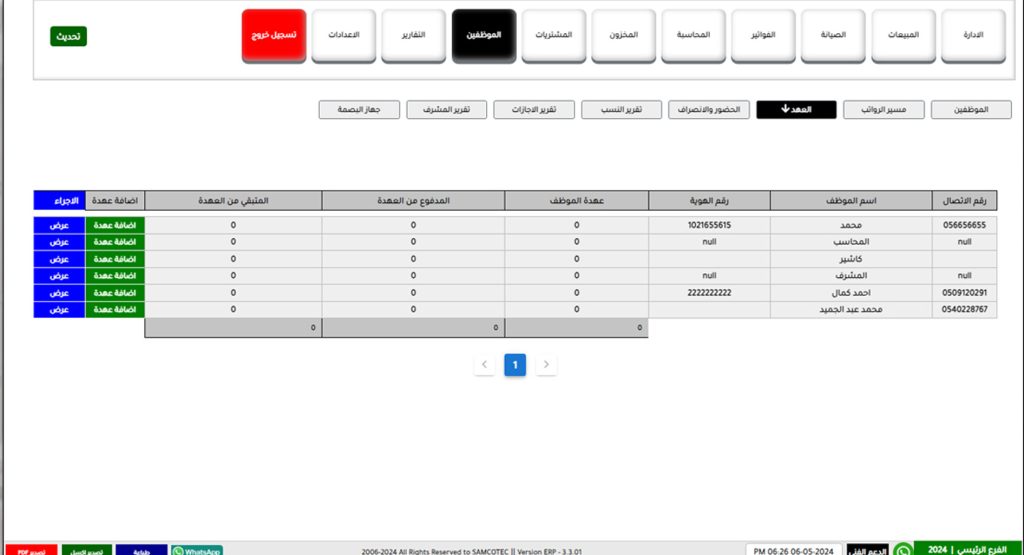1024x555 pixels.
Task: Go to next page using right chevron
Action: (x=545, y=365)
